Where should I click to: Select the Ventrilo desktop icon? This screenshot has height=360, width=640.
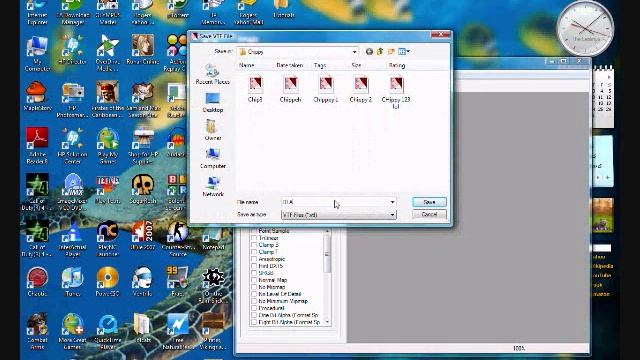click(x=142, y=282)
